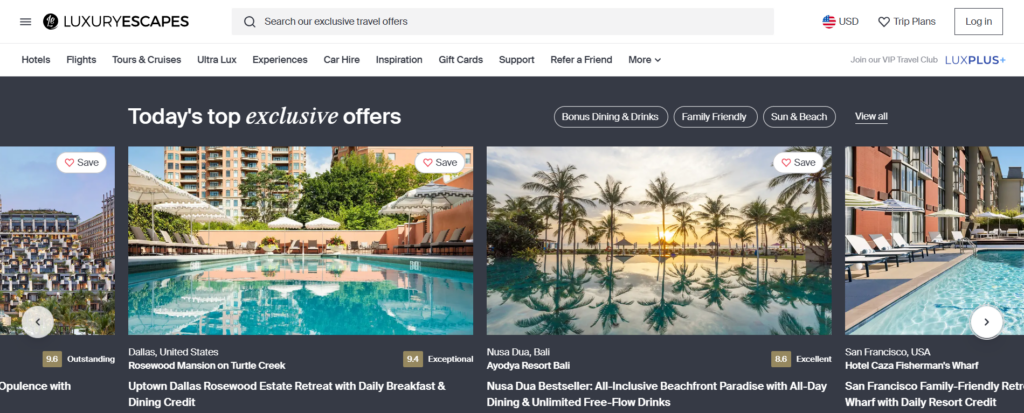1024x413 pixels.
Task: Click the USD flag currency icon
Action: click(x=829, y=22)
